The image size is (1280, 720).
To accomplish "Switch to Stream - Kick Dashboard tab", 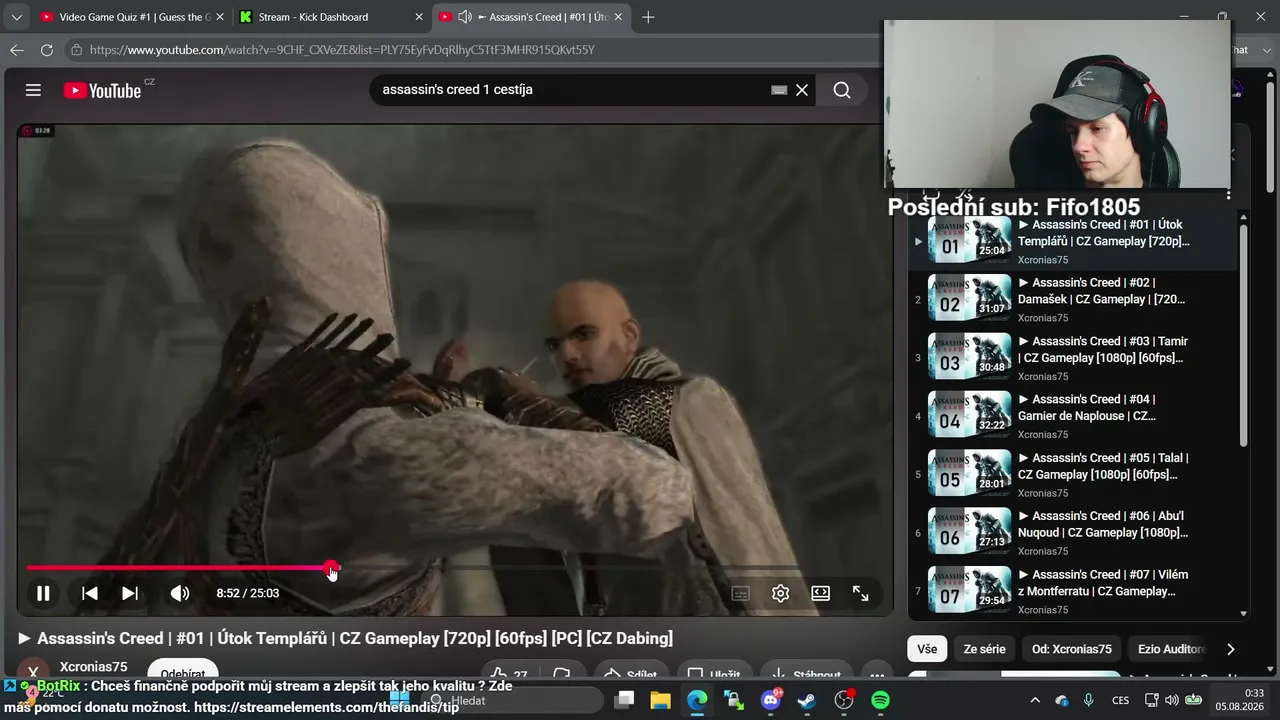I will point(331,17).
